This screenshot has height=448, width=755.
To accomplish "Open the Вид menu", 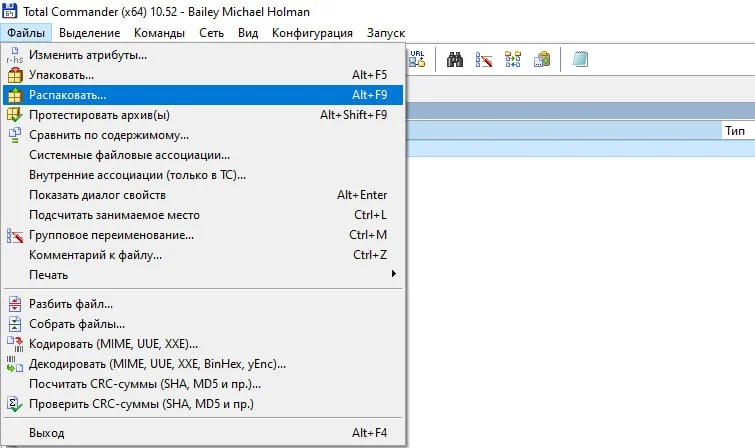I will 248,33.
